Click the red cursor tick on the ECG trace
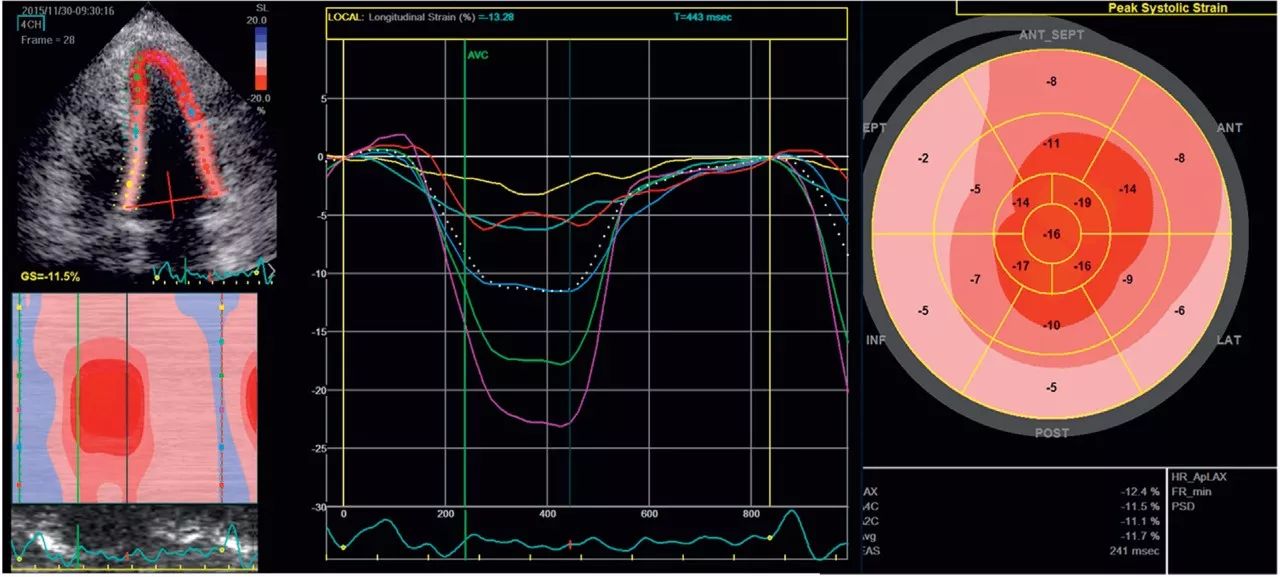The image size is (1280, 577). click(x=570, y=544)
